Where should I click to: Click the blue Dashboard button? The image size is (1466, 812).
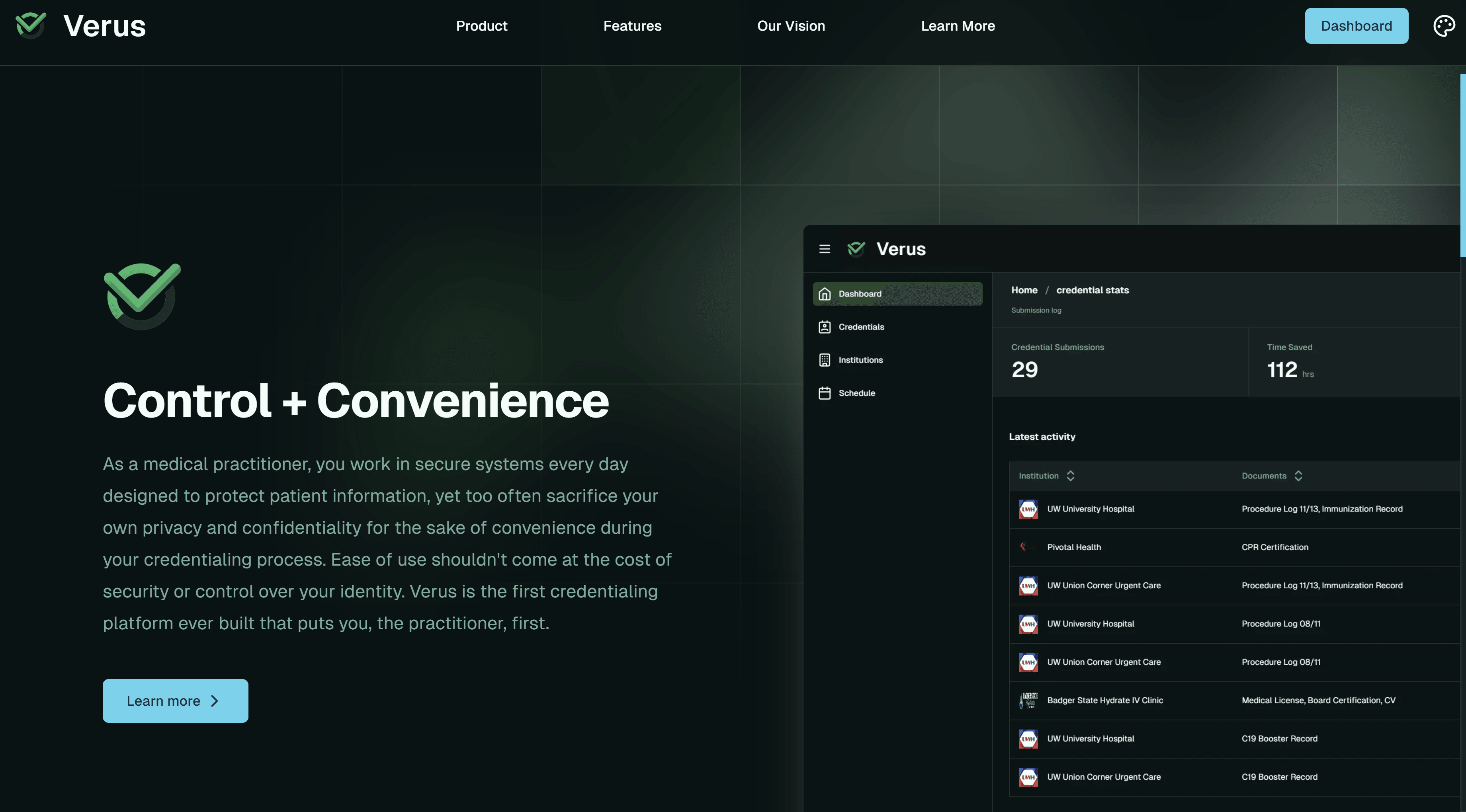click(1356, 25)
